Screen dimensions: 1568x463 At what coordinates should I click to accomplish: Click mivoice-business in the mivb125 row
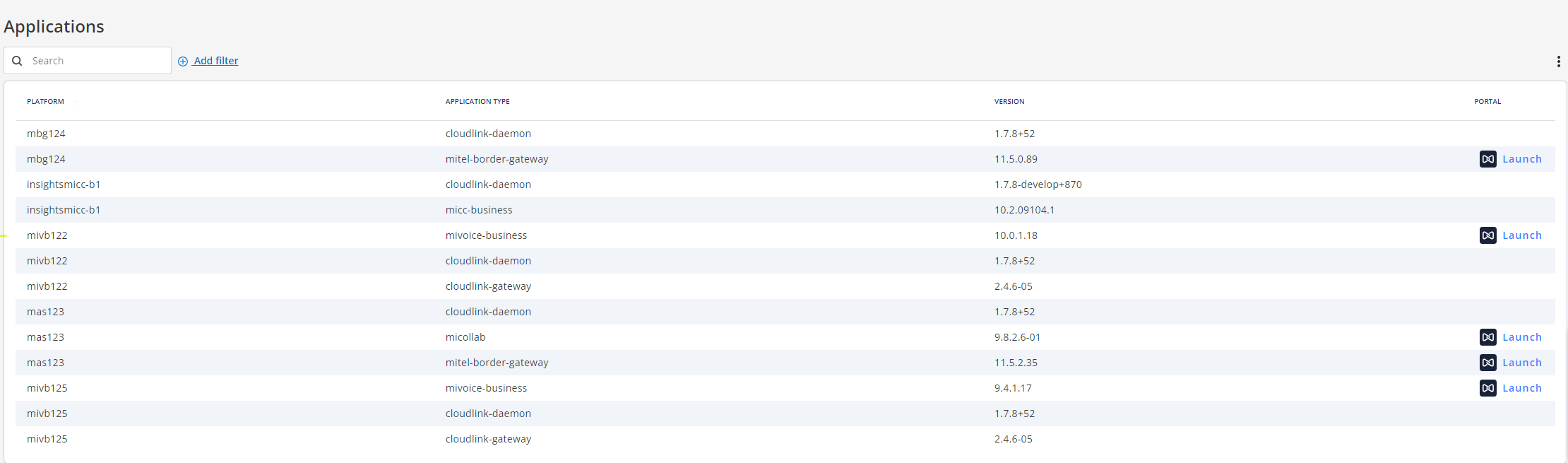tap(486, 388)
